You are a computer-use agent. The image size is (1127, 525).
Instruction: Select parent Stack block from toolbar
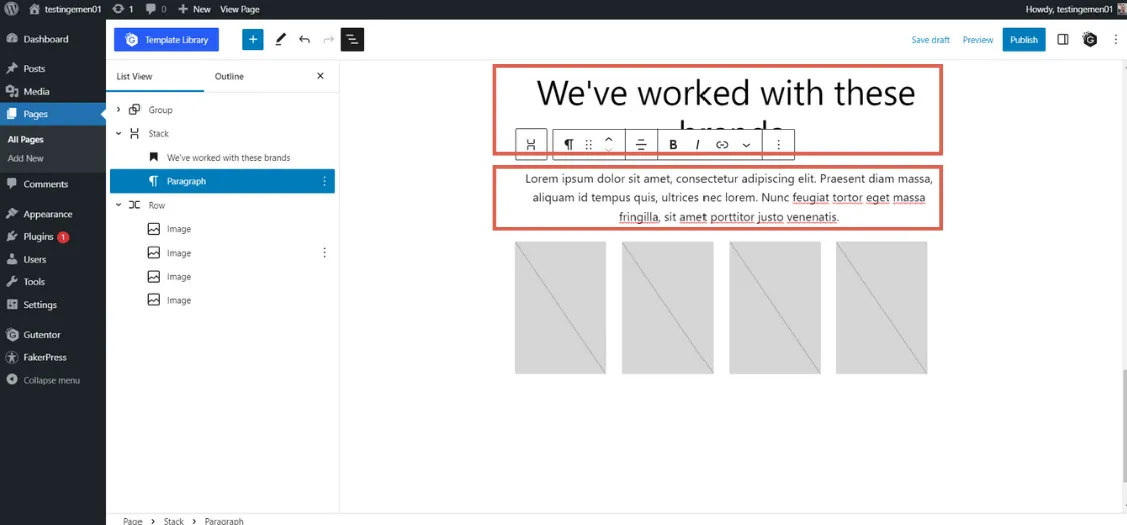click(531, 144)
